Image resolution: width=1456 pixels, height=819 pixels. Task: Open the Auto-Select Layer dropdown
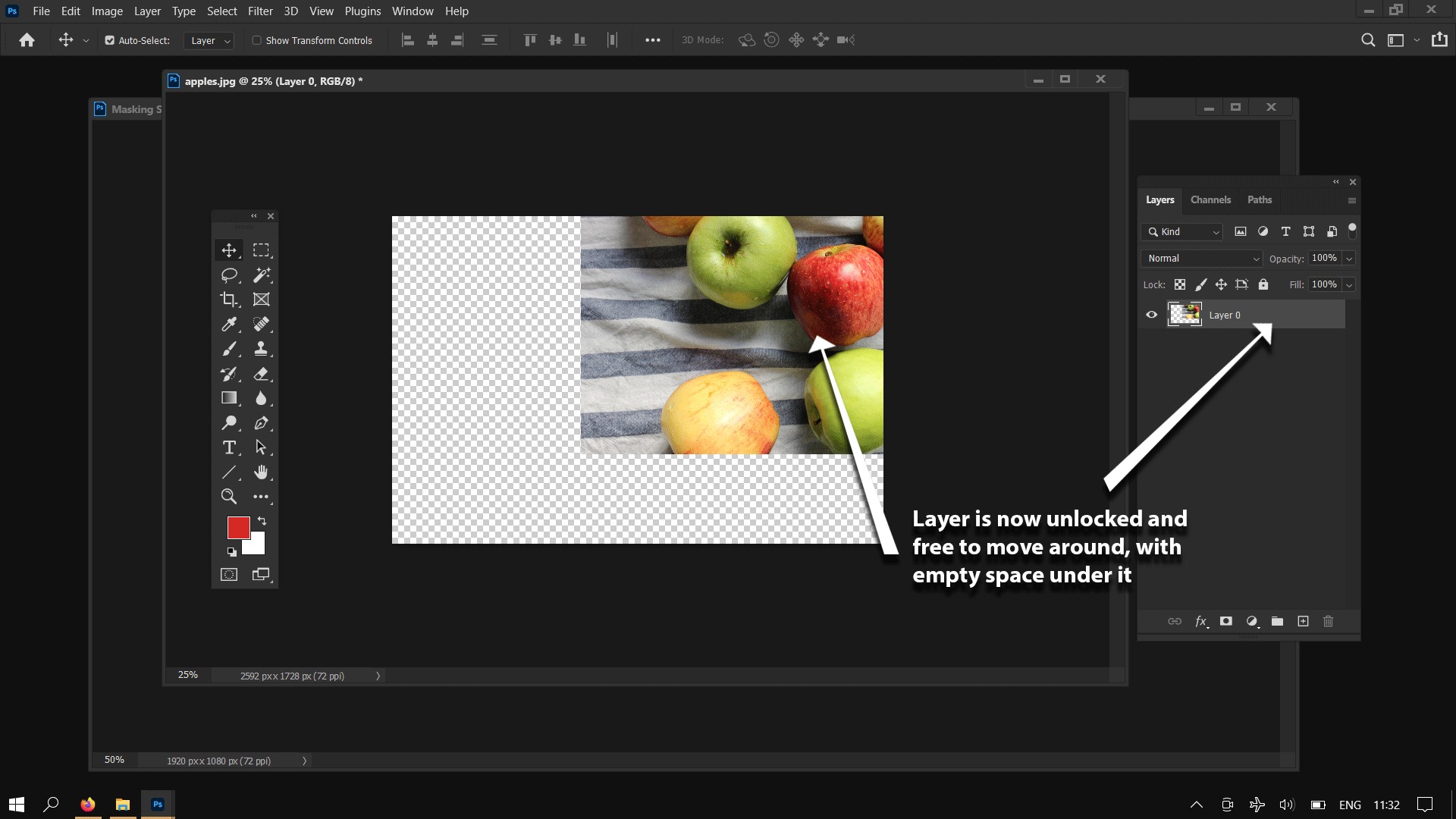point(209,41)
